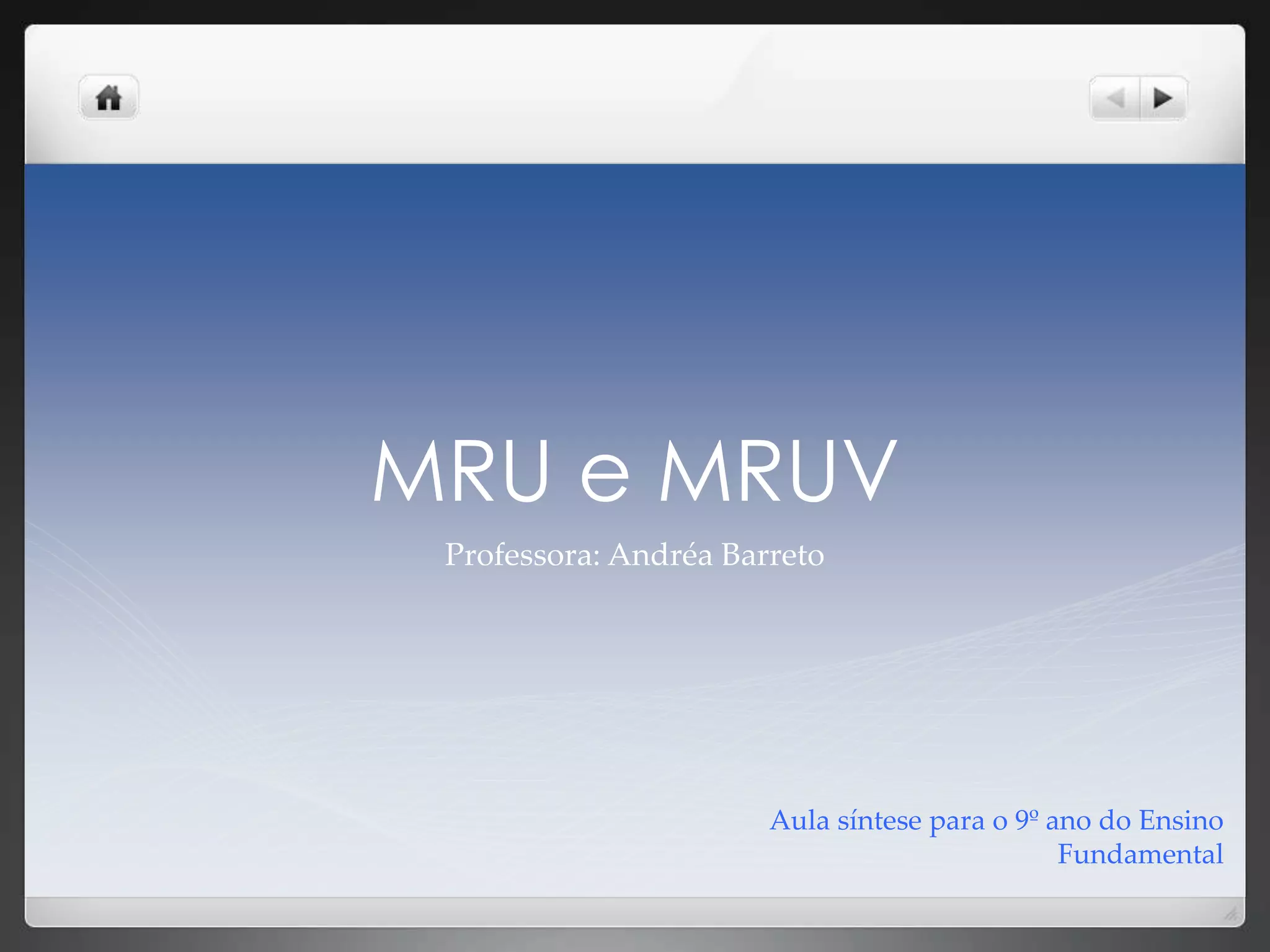
Task: Click the name 'Andréa' in subtitle
Action: click(660, 554)
